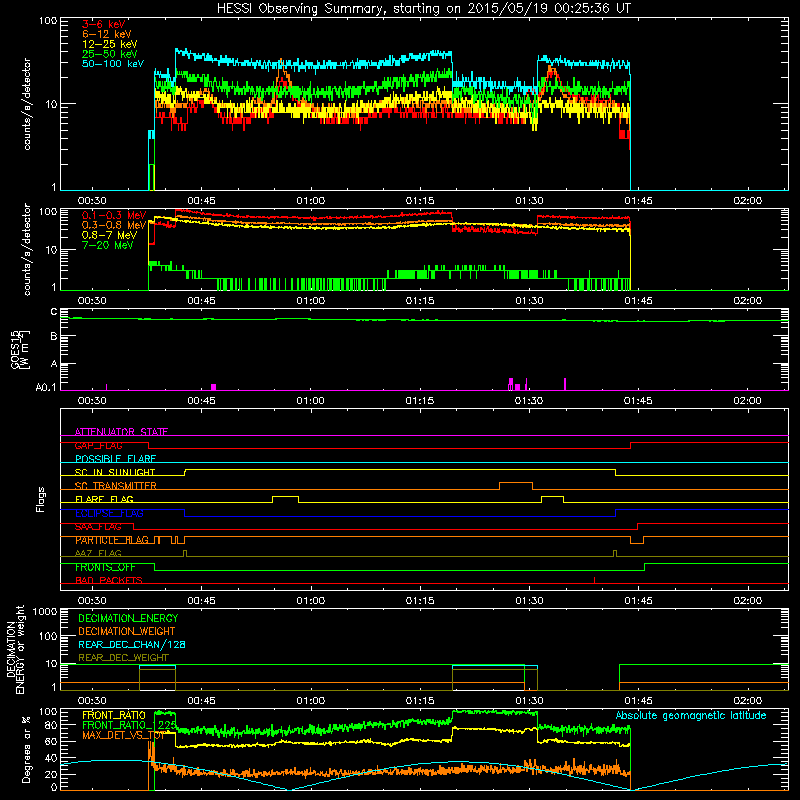The height and width of the screenshot is (800, 800).
Task: Select the FRONTS_OFF flag label
Action: coord(105,567)
